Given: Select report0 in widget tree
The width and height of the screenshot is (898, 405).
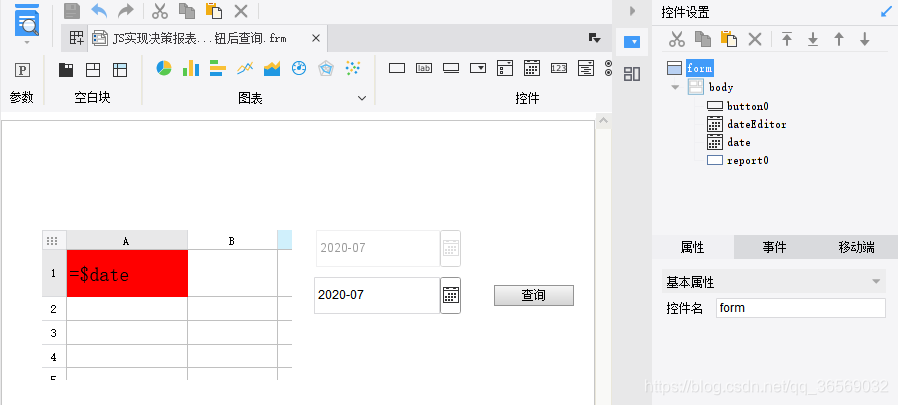Looking at the screenshot, I should (x=747, y=160).
